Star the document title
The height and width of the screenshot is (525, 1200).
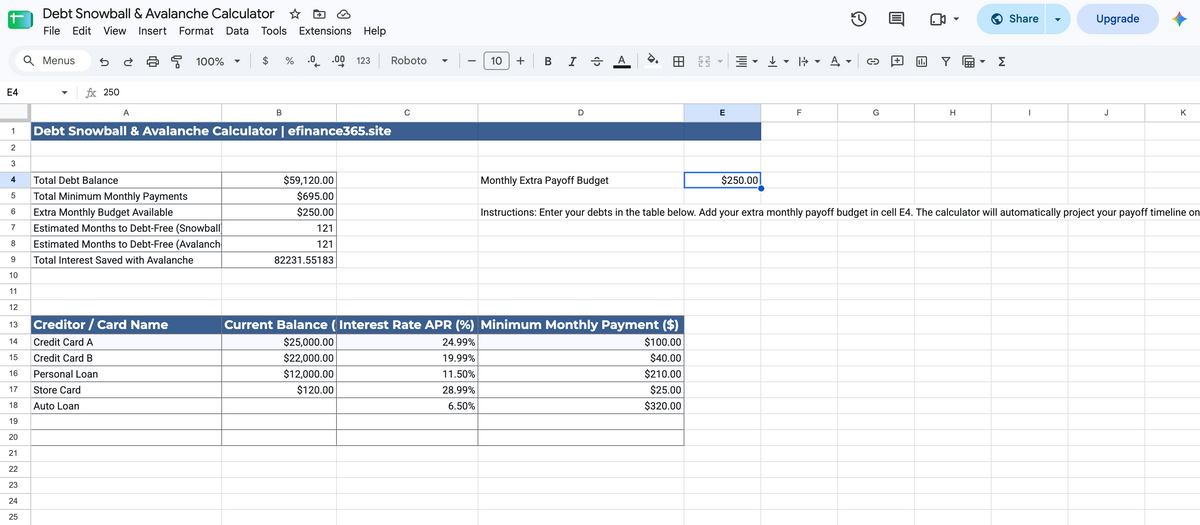click(x=295, y=14)
